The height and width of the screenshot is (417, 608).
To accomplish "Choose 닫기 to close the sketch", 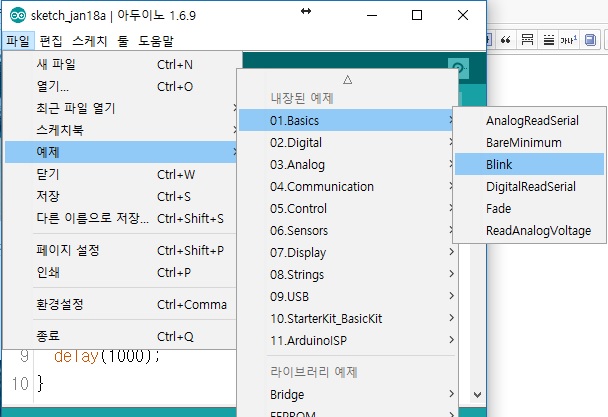I will (x=121, y=175).
